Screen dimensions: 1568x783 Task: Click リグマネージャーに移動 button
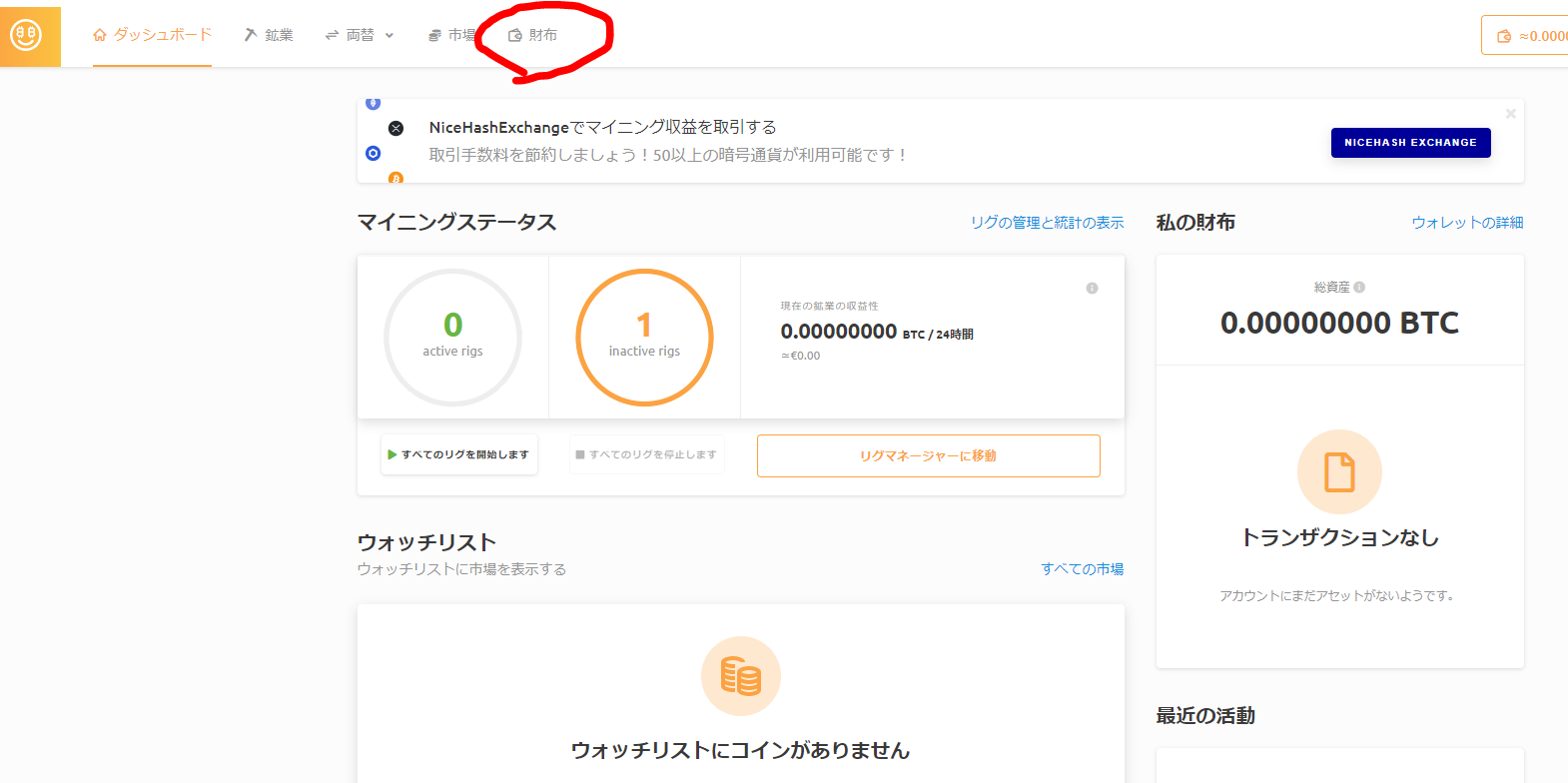[929, 455]
